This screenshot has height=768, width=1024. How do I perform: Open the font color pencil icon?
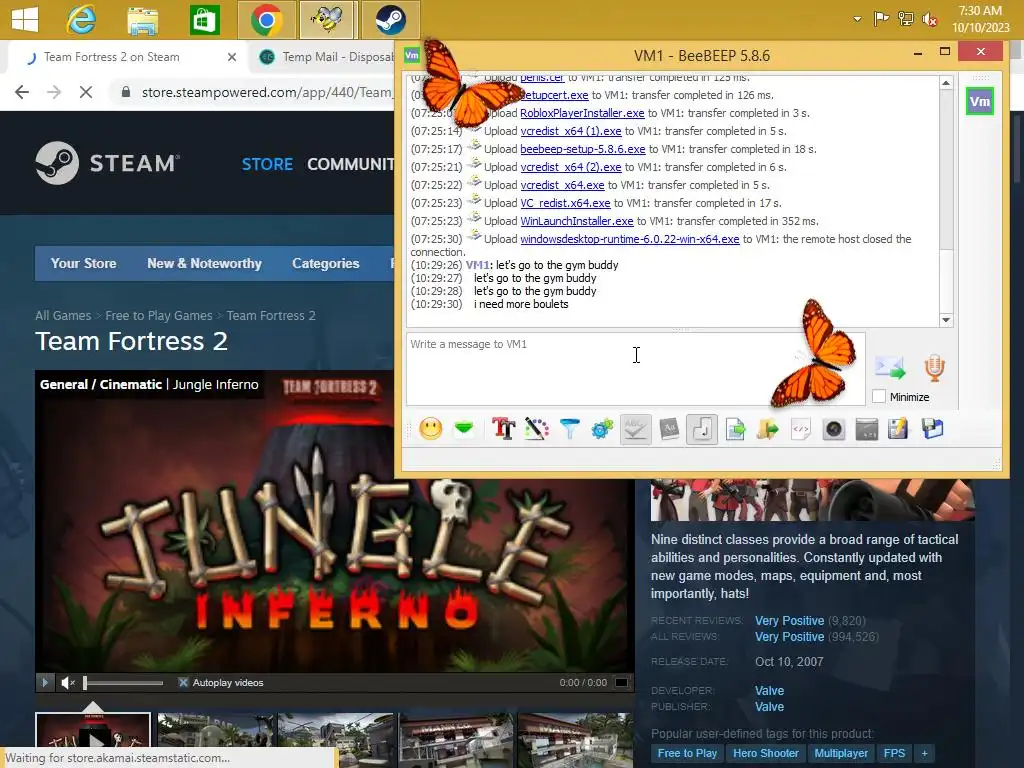[537, 429]
